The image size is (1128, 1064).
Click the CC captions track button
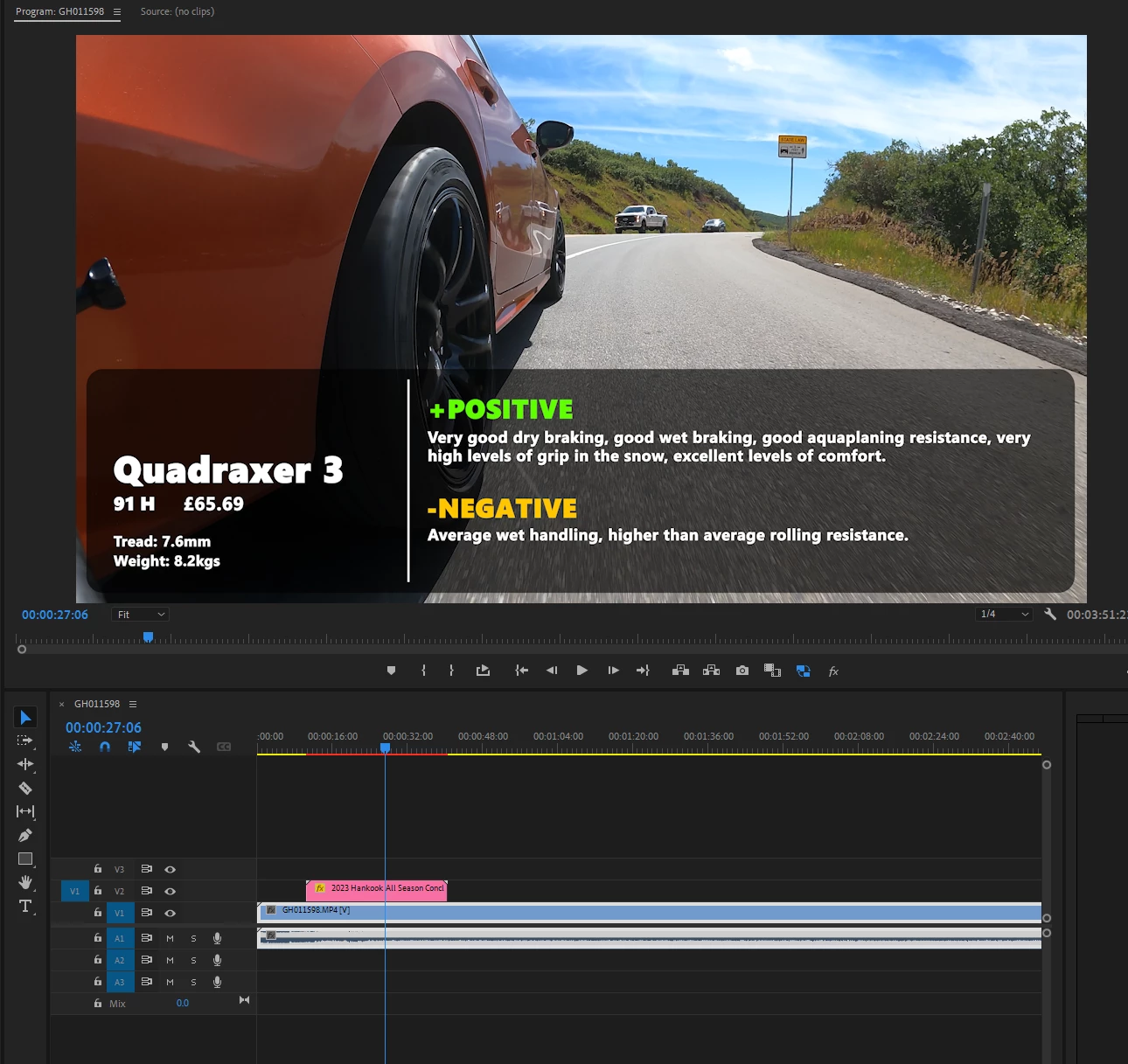224,747
